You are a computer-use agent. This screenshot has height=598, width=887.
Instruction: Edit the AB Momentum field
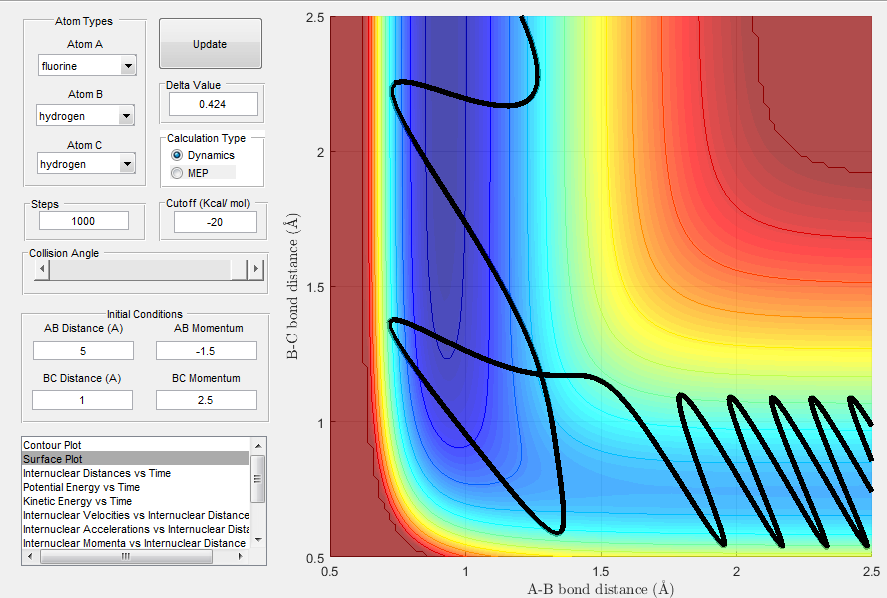pyautogui.click(x=206, y=351)
